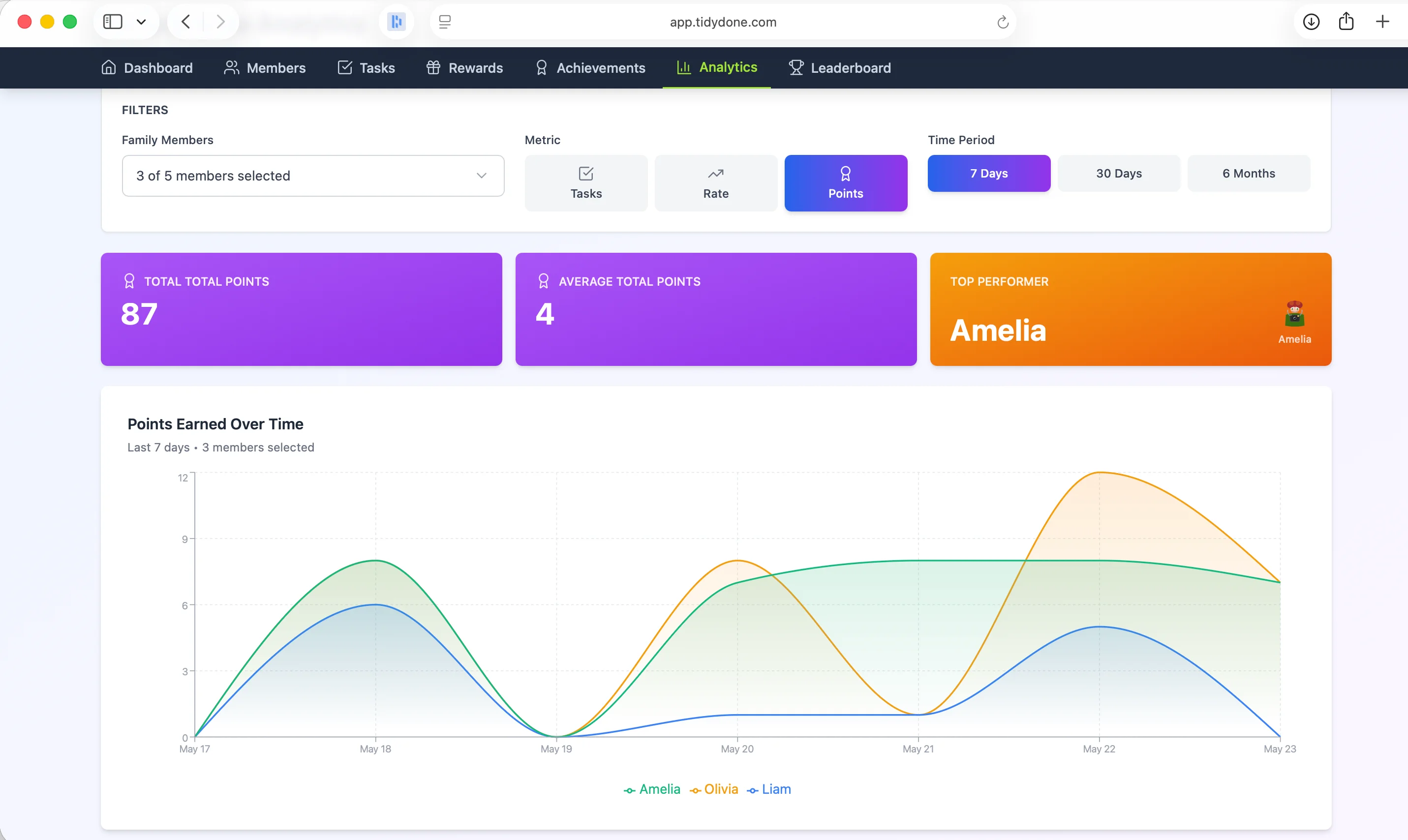The height and width of the screenshot is (840, 1408).
Task: Click the reader view icon in address bar
Action: pos(445,22)
